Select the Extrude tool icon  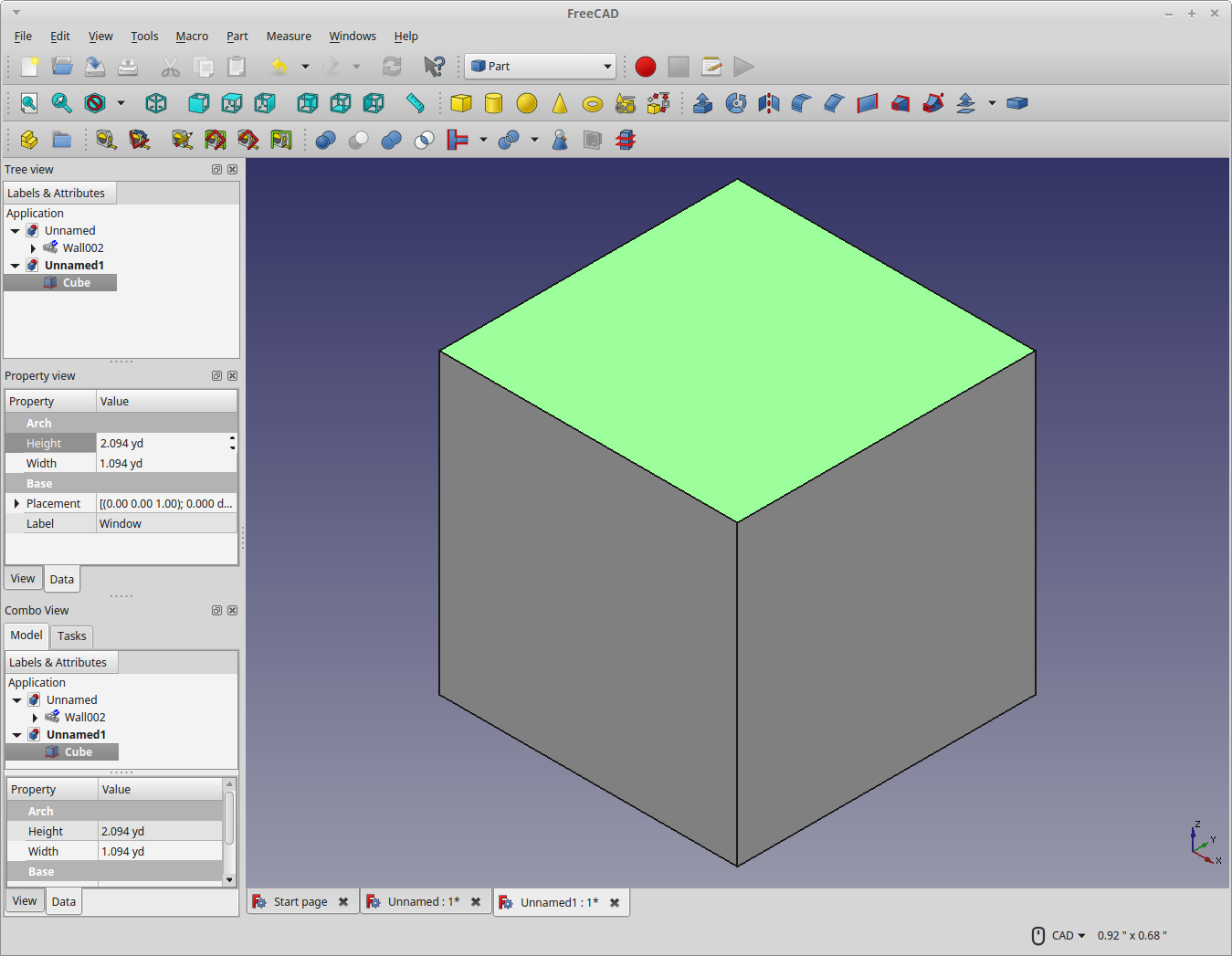pyautogui.click(x=703, y=103)
